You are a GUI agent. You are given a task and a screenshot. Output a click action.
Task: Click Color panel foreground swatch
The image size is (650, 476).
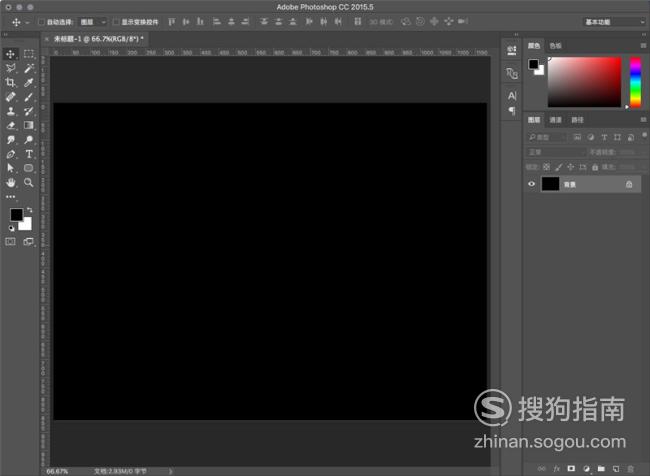533,64
